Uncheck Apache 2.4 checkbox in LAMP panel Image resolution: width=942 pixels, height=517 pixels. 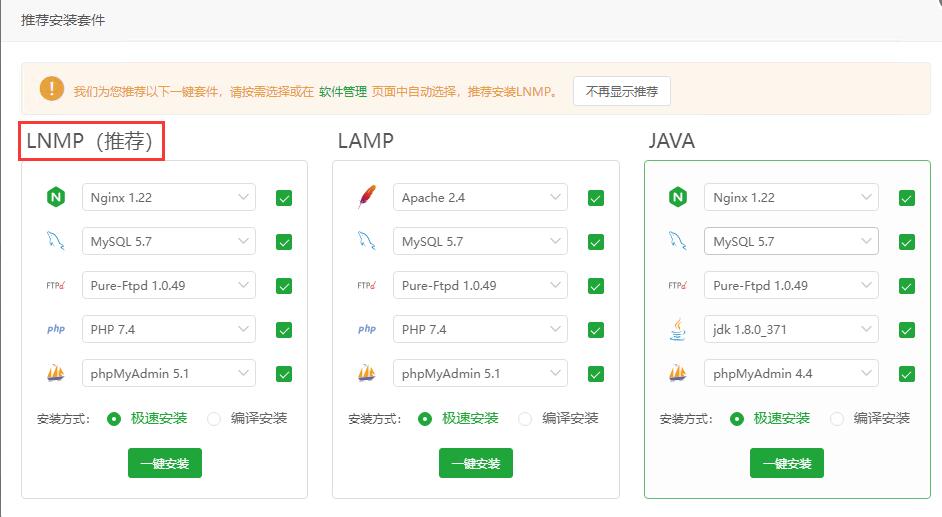596,198
